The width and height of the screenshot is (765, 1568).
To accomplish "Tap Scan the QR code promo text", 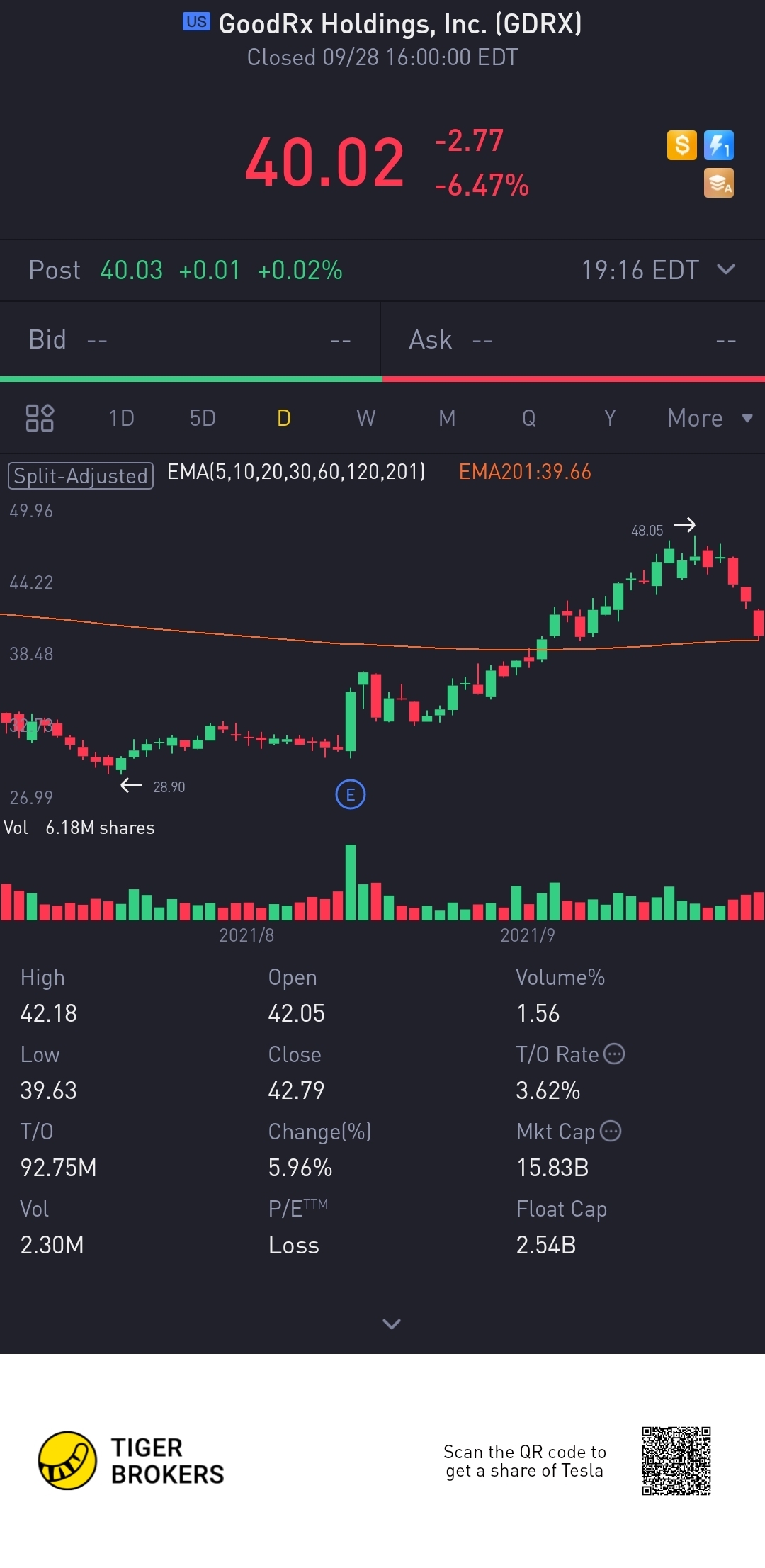I will 525,1461.
